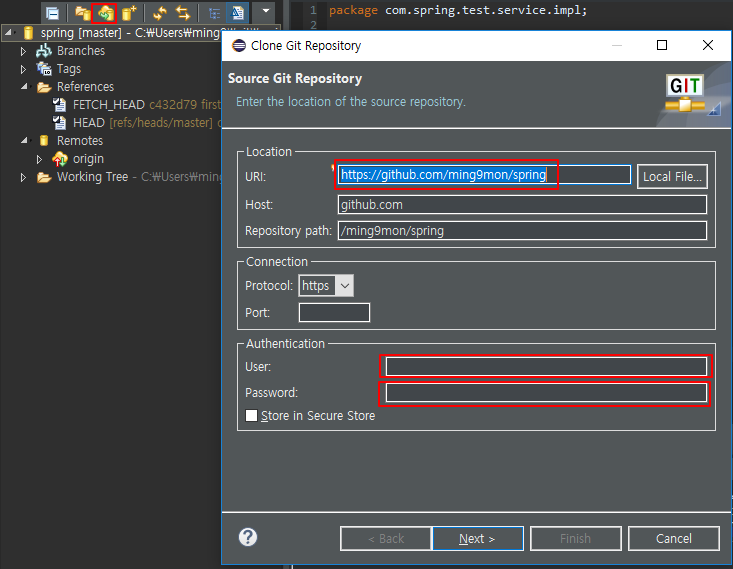Toggle Display Latest Branch Commit icon

(x=237, y=13)
